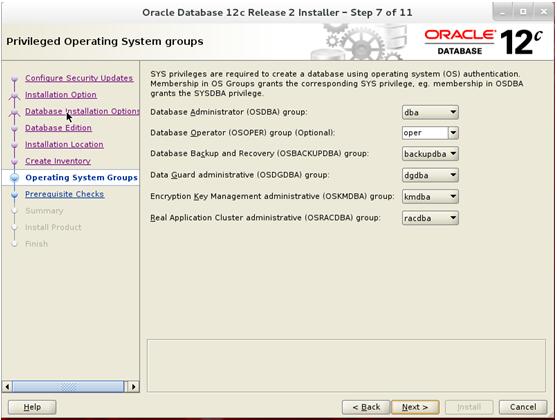Maximize the installer window
This screenshot has width=557, height=420.
(x=523, y=12)
